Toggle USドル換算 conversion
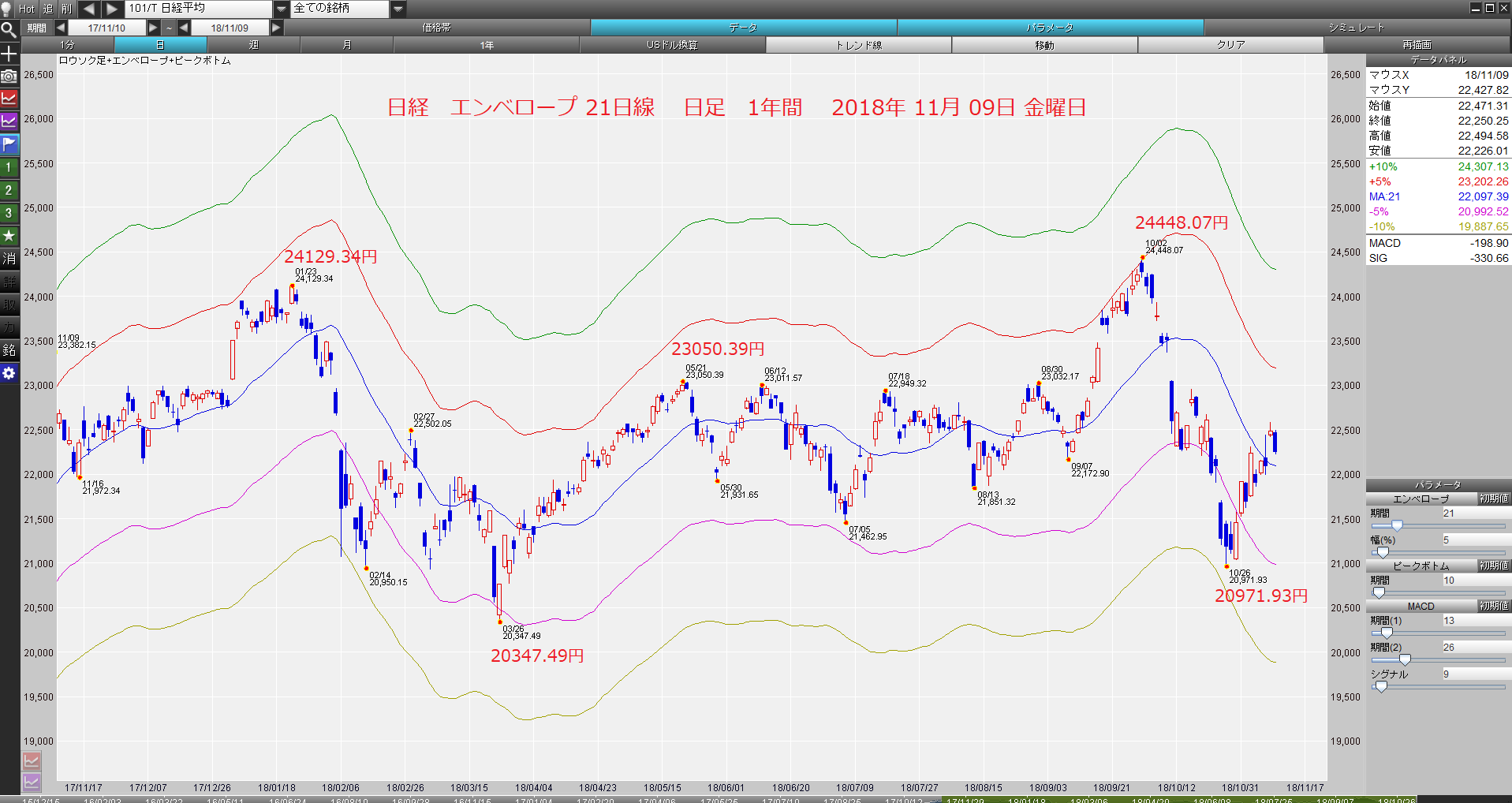Image resolution: width=1512 pixels, height=803 pixels. pos(673,45)
